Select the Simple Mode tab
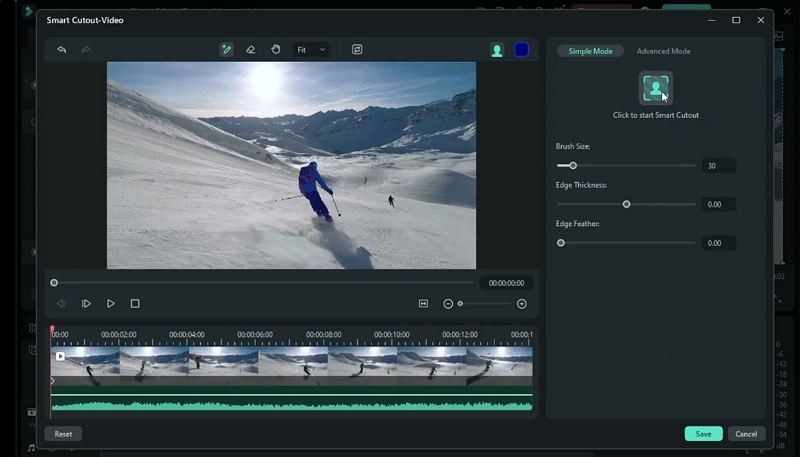Screen dimensions: 800x457 tap(590, 51)
